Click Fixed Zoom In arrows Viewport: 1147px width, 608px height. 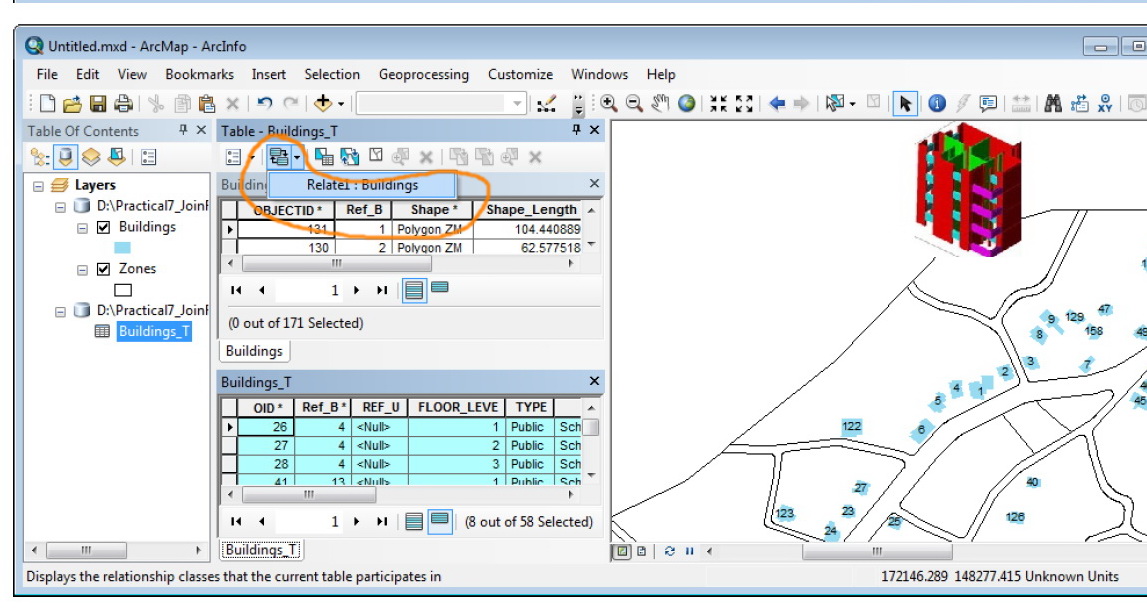[718, 104]
